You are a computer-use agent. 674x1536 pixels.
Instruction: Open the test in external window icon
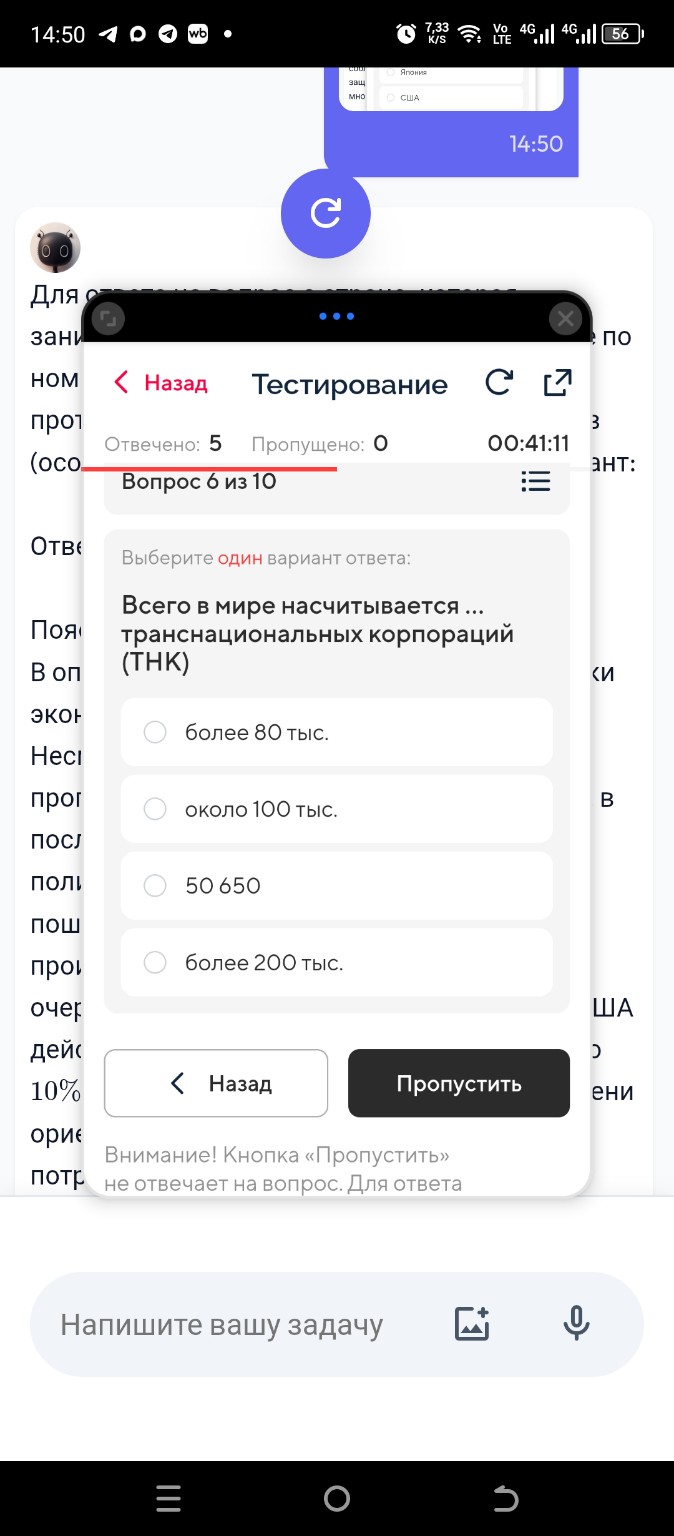click(557, 382)
